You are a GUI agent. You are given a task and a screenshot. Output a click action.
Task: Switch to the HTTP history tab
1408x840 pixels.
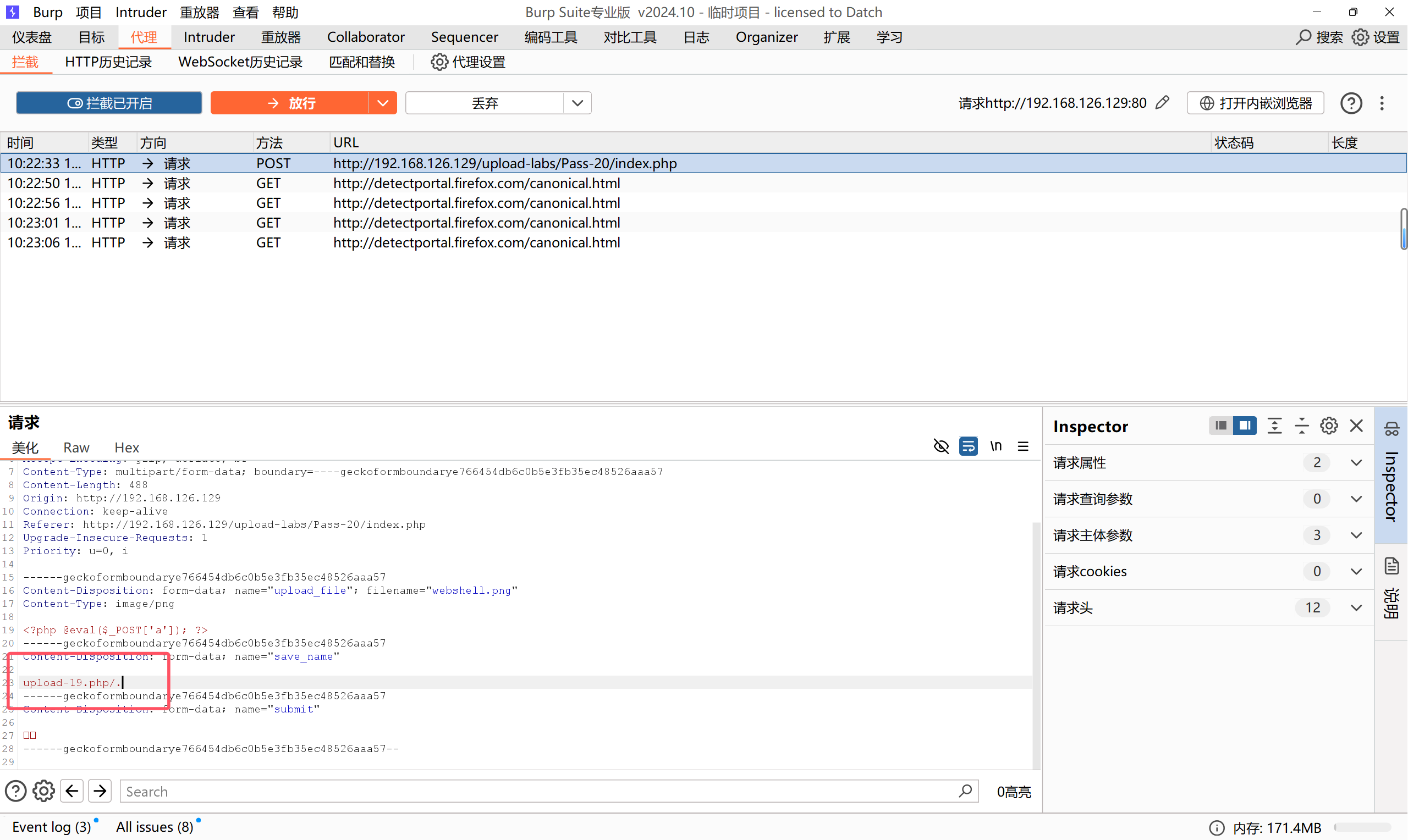coord(108,62)
